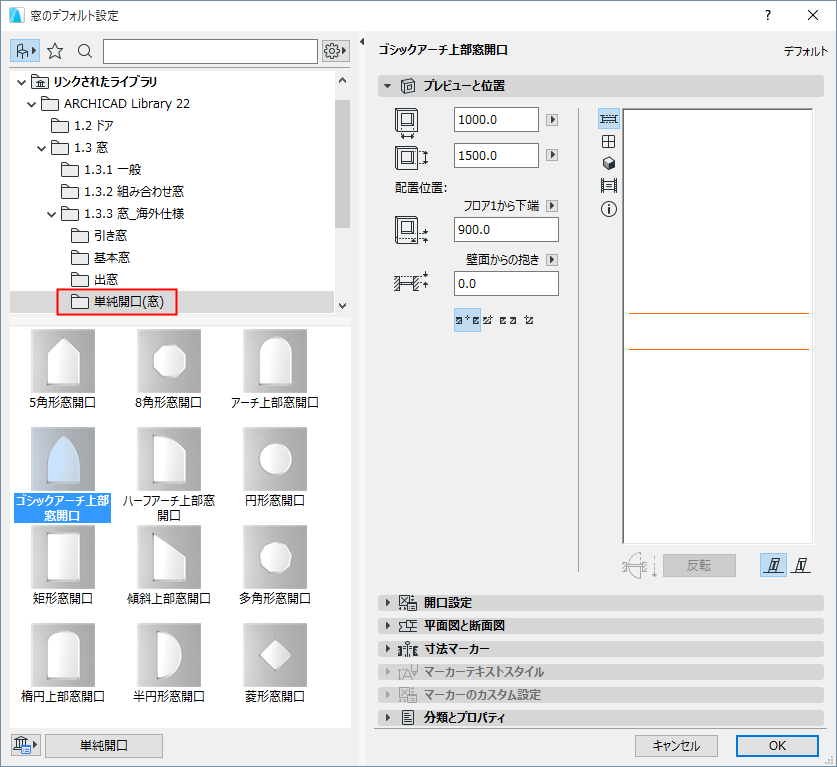Edit the window height field 1500.0
Image resolution: width=837 pixels, height=767 pixels.
496,156
